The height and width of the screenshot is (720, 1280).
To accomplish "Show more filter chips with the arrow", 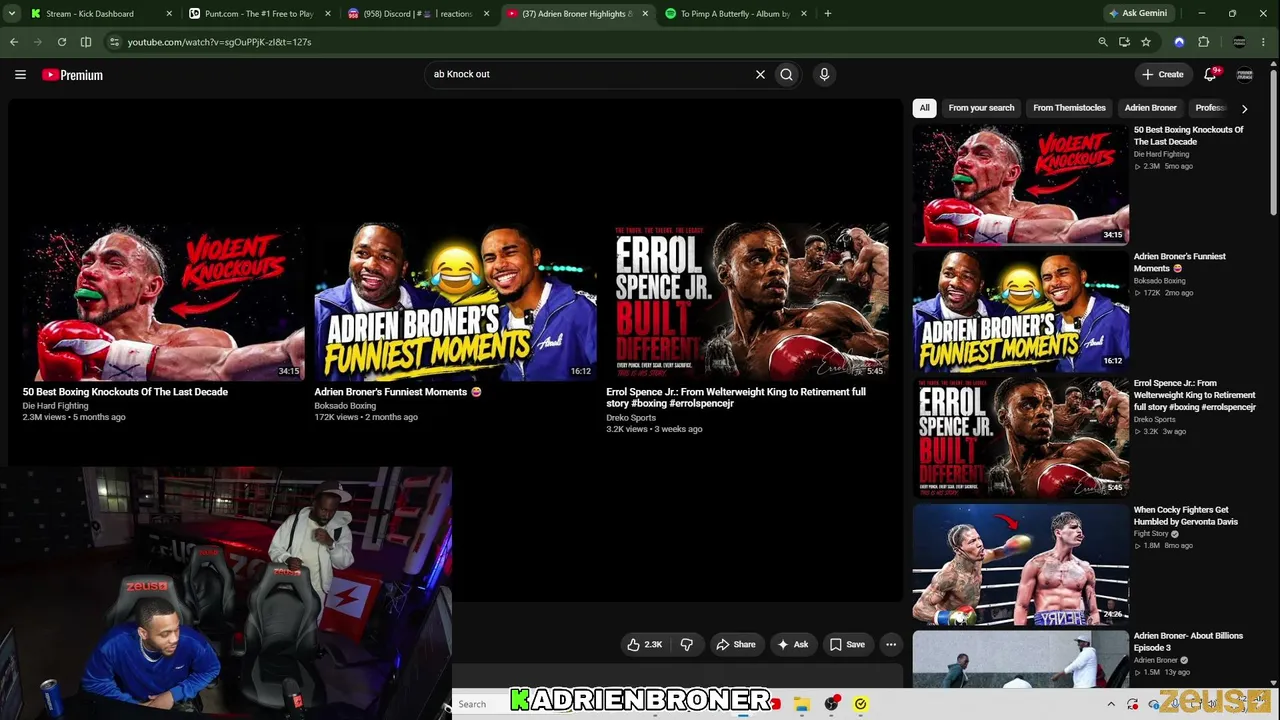I will click(1244, 108).
